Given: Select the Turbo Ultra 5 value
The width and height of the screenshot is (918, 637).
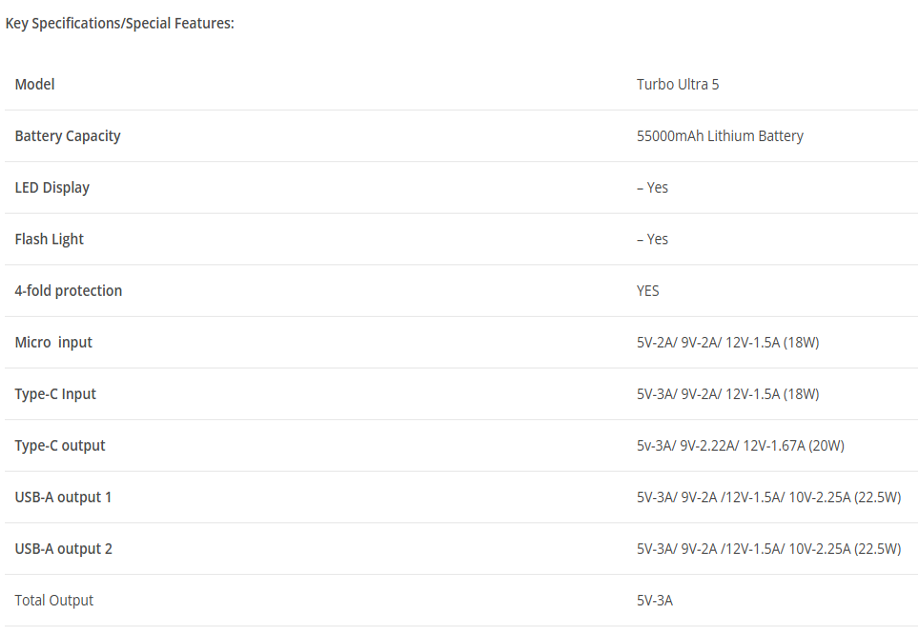Looking at the screenshot, I should pyautogui.click(x=677, y=85).
